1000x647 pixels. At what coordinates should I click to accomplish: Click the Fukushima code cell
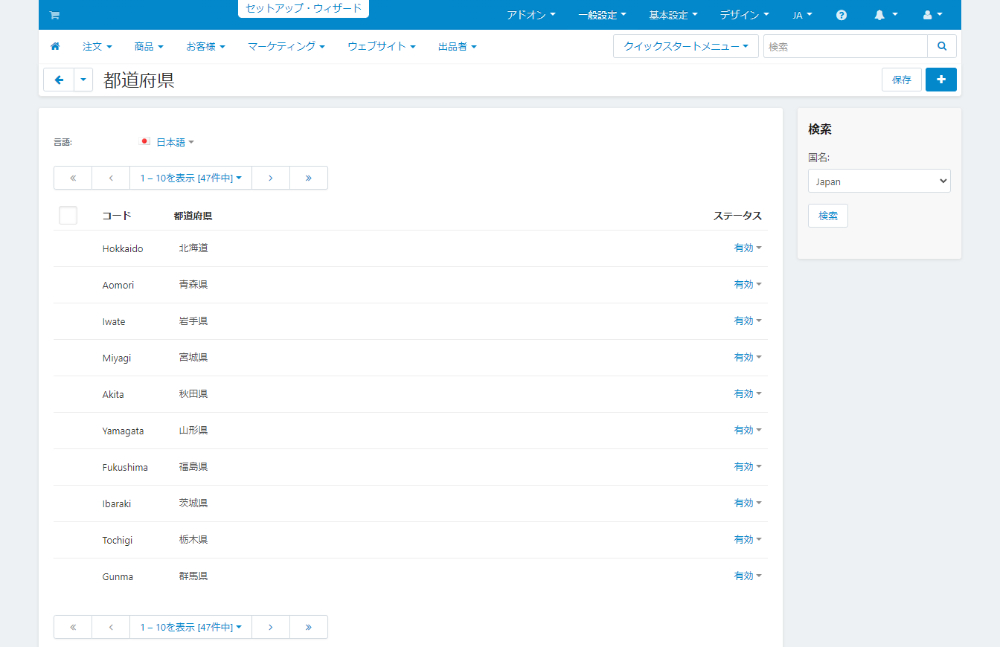125,467
